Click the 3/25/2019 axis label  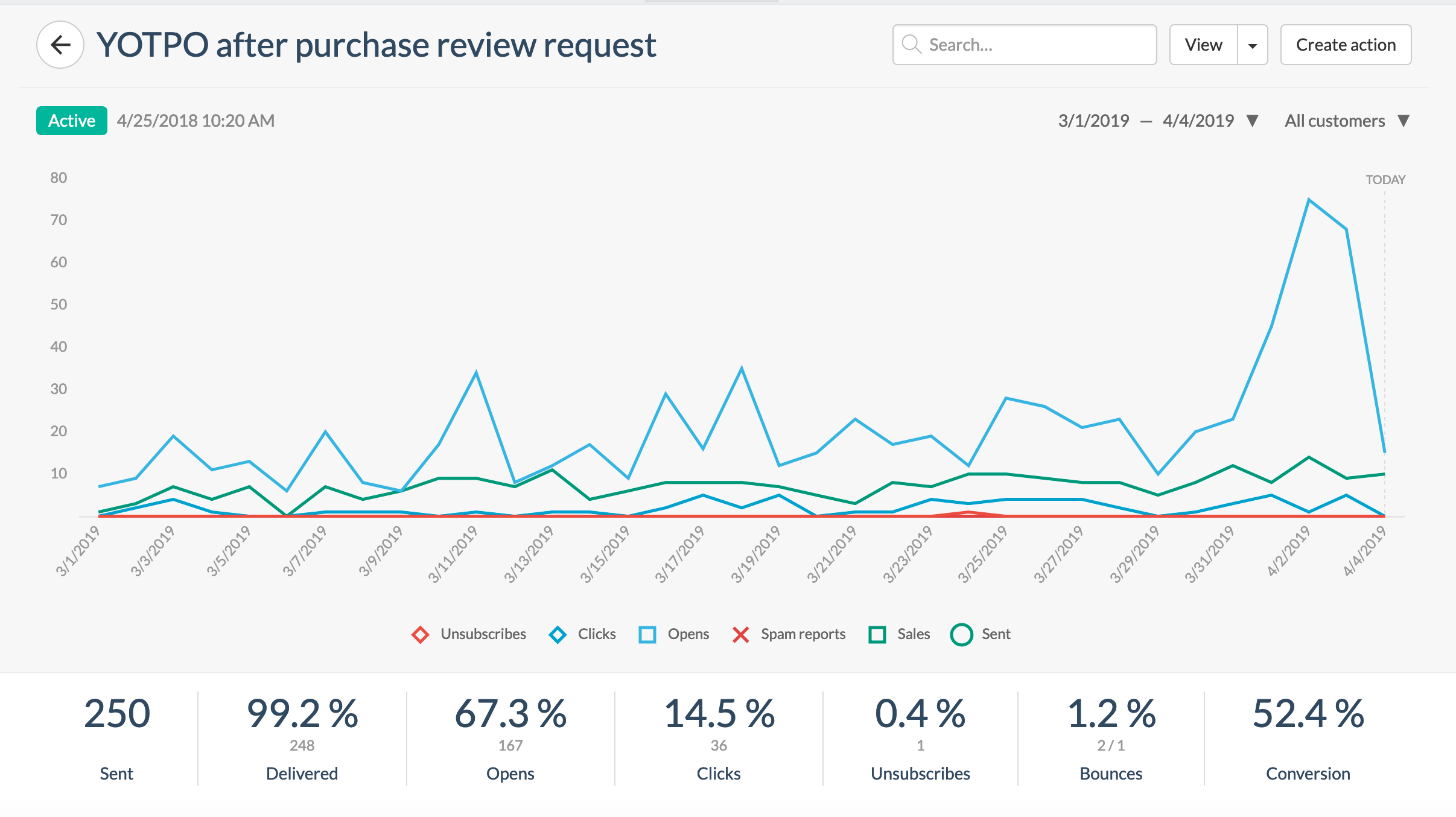982,554
